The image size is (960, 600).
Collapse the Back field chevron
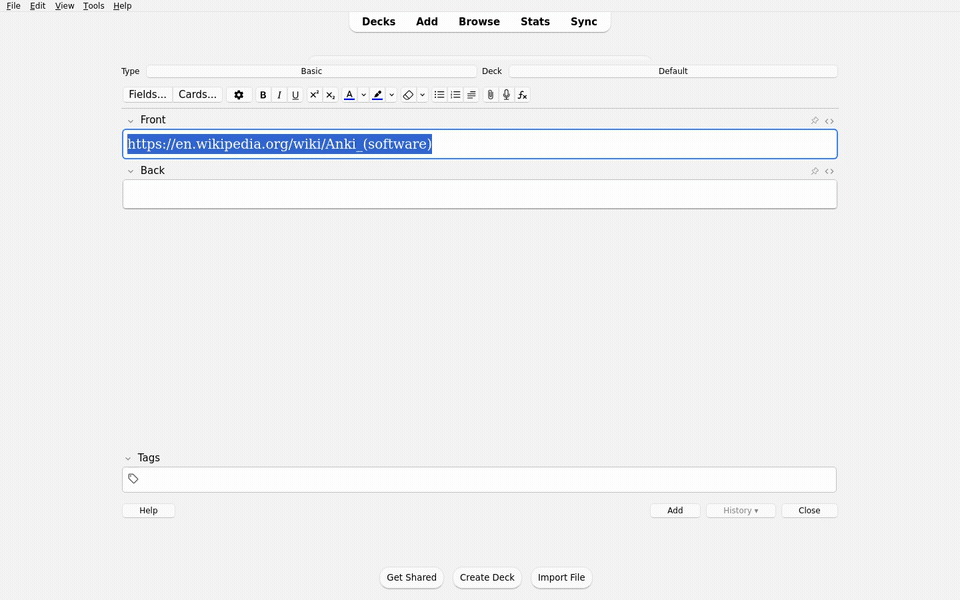[130, 171]
